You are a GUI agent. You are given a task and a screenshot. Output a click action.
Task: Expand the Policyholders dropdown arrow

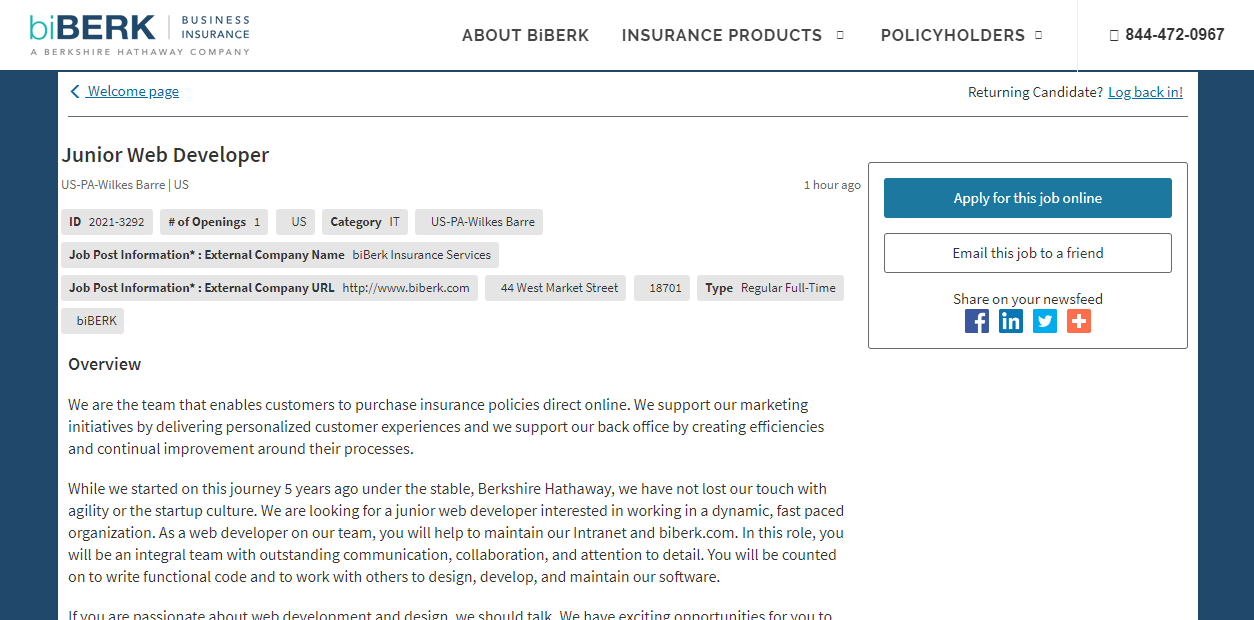click(x=1038, y=35)
